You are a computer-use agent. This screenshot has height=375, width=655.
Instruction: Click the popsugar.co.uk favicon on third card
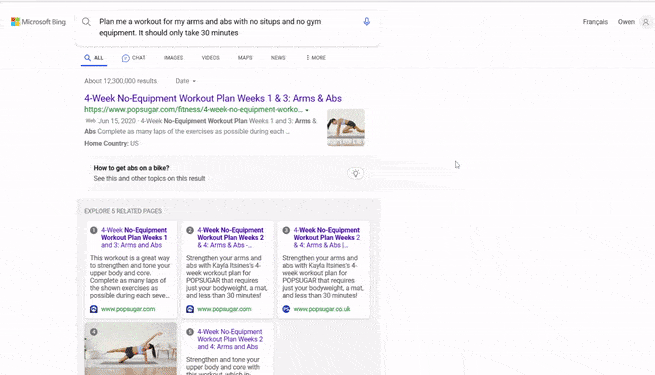pos(286,309)
